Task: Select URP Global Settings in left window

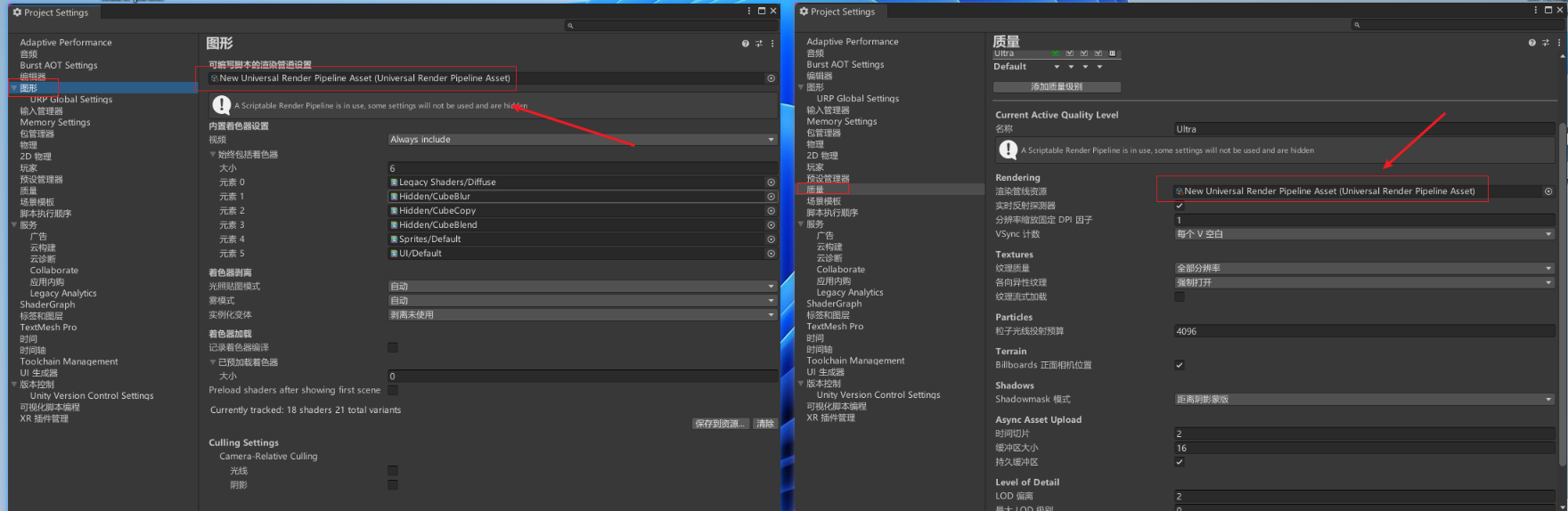Action: click(71, 100)
